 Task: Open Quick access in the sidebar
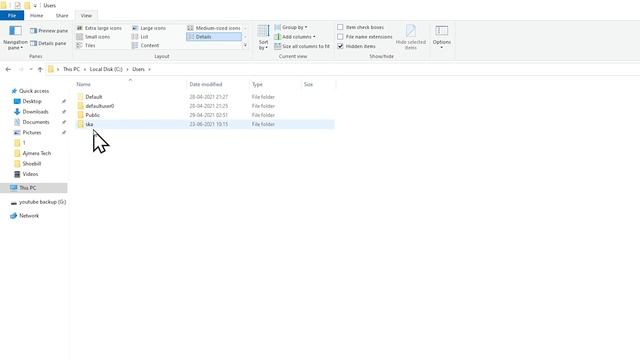point(34,91)
